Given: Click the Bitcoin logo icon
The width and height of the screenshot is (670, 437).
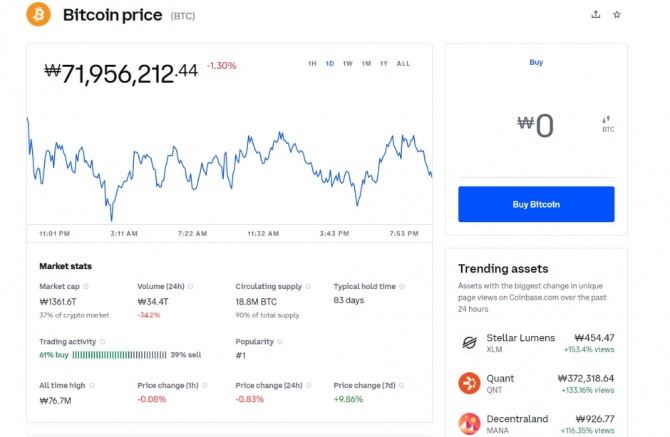Looking at the screenshot, I should (x=39, y=15).
